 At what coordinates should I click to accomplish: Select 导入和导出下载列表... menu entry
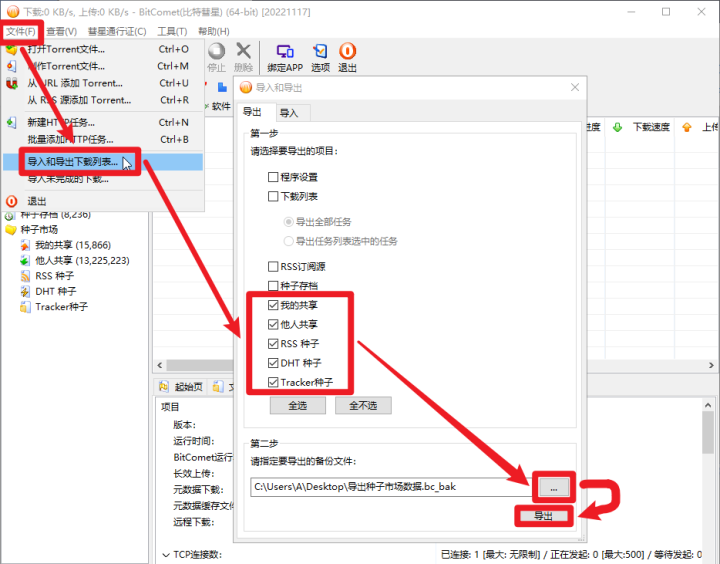pos(103,162)
